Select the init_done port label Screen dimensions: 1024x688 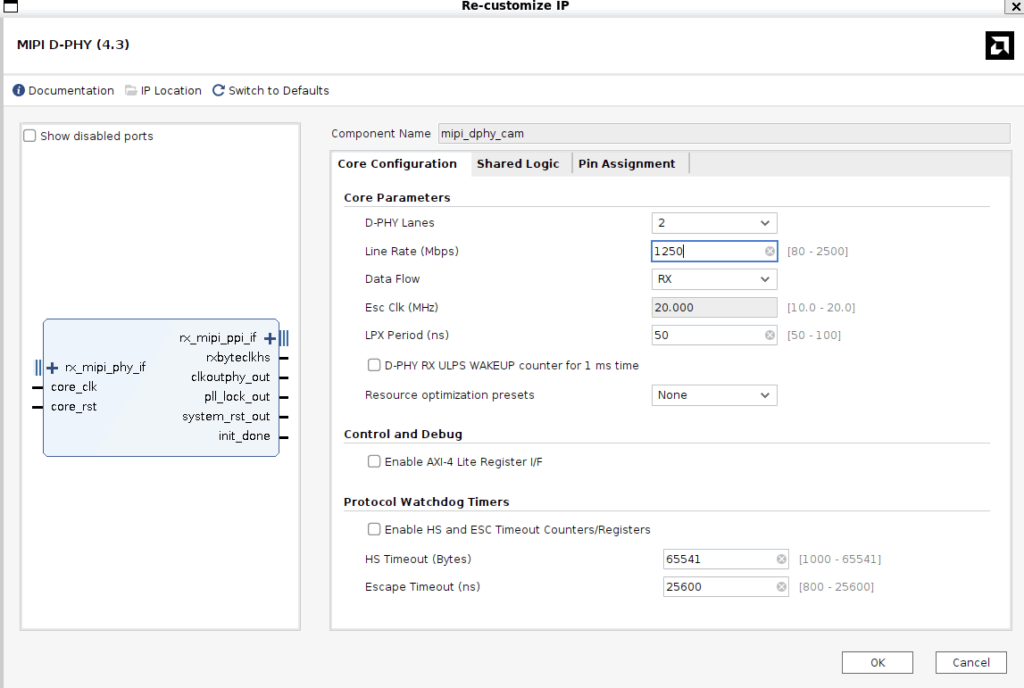[244, 436]
